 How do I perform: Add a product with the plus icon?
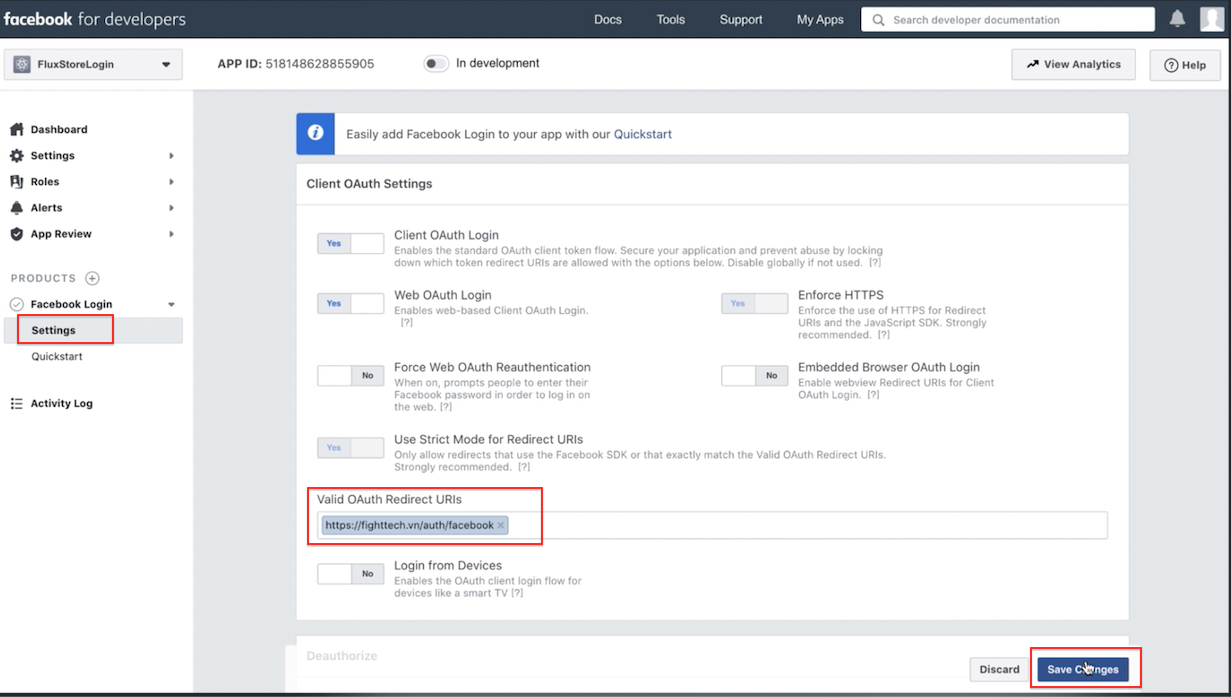point(92,278)
